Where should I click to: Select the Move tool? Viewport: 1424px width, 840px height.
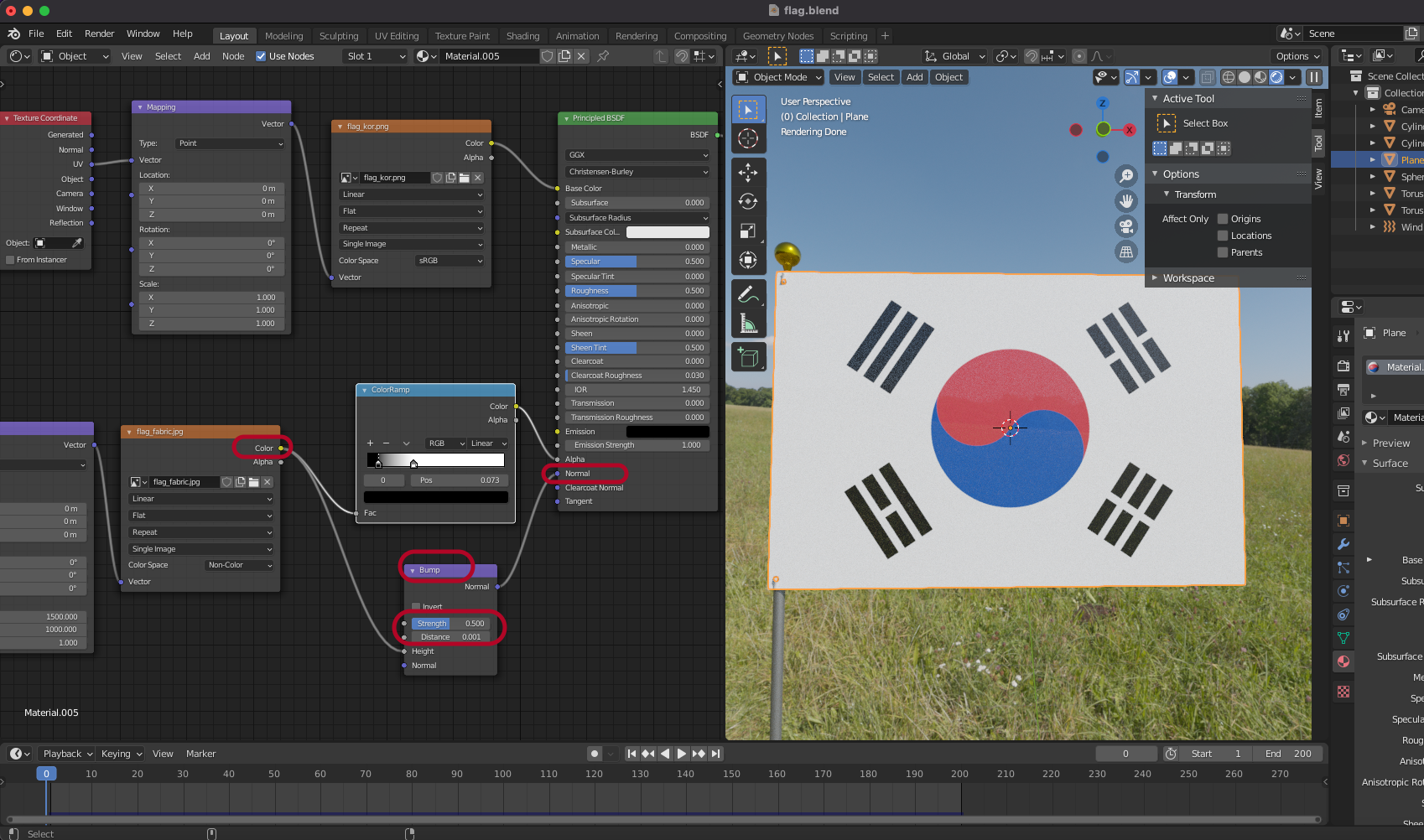point(748,173)
